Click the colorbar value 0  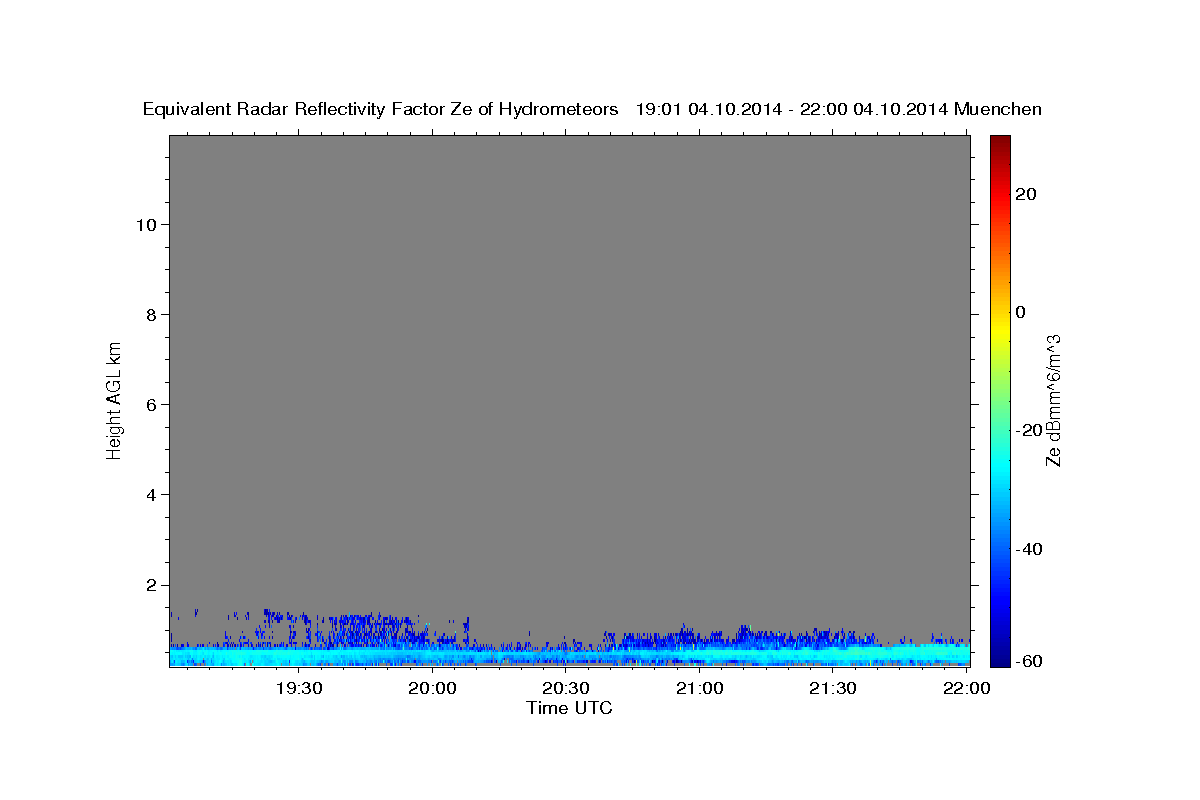pyautogui.click(x=1020, y=312)
